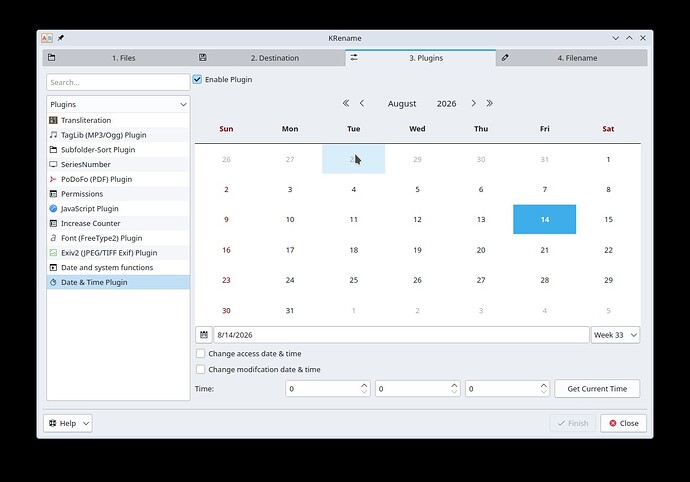
Task: Select Subfolder-Sort Plugin row
Action: (118, 150)
